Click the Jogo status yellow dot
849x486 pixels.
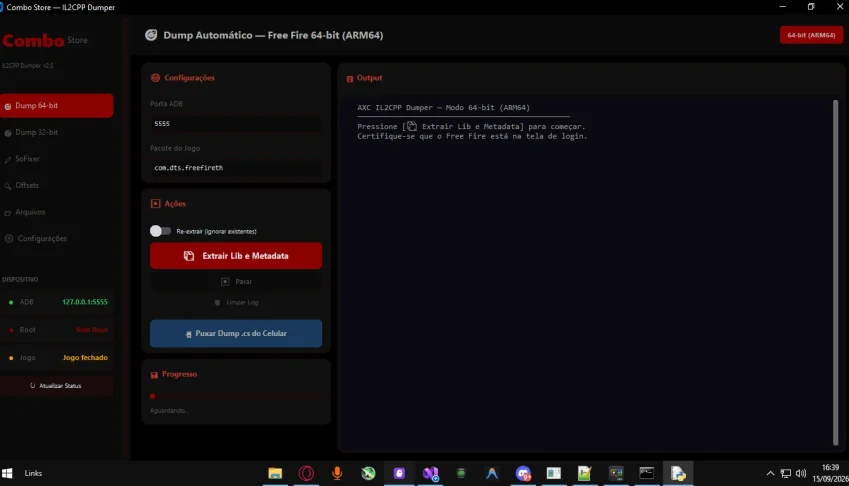point(11,358)
